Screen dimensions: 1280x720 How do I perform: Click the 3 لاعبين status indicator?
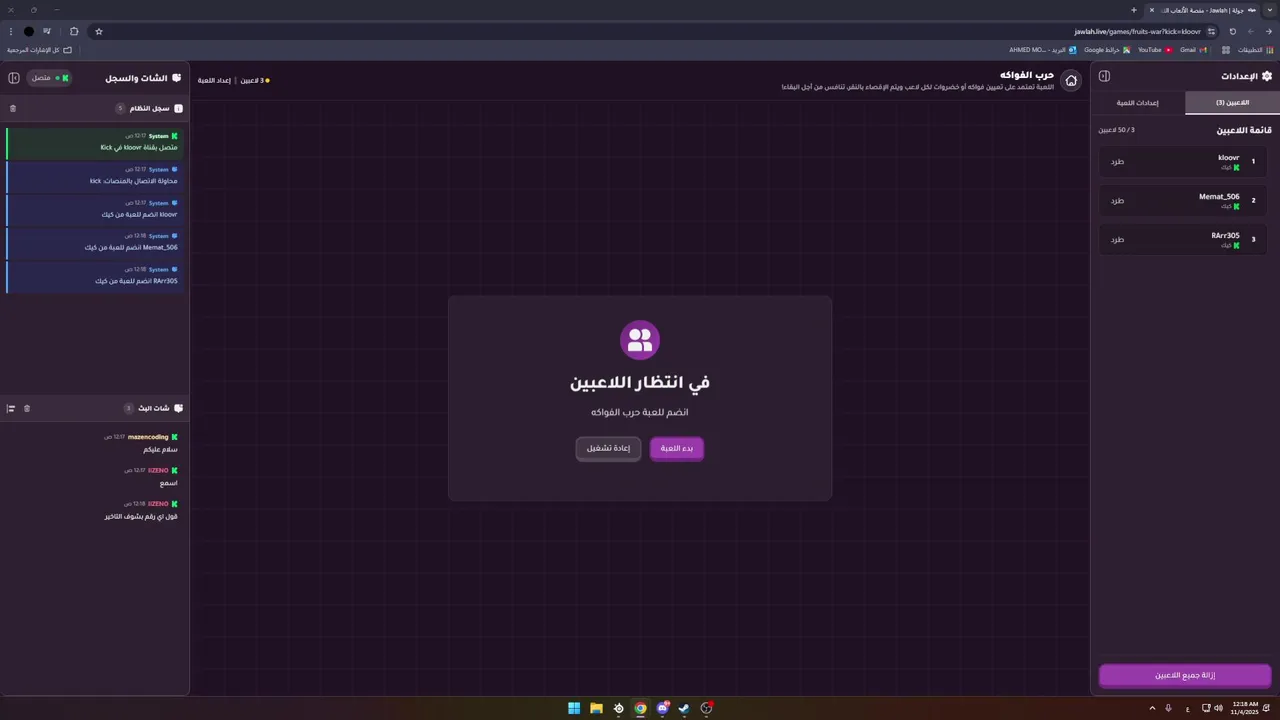tap(254, 80)
